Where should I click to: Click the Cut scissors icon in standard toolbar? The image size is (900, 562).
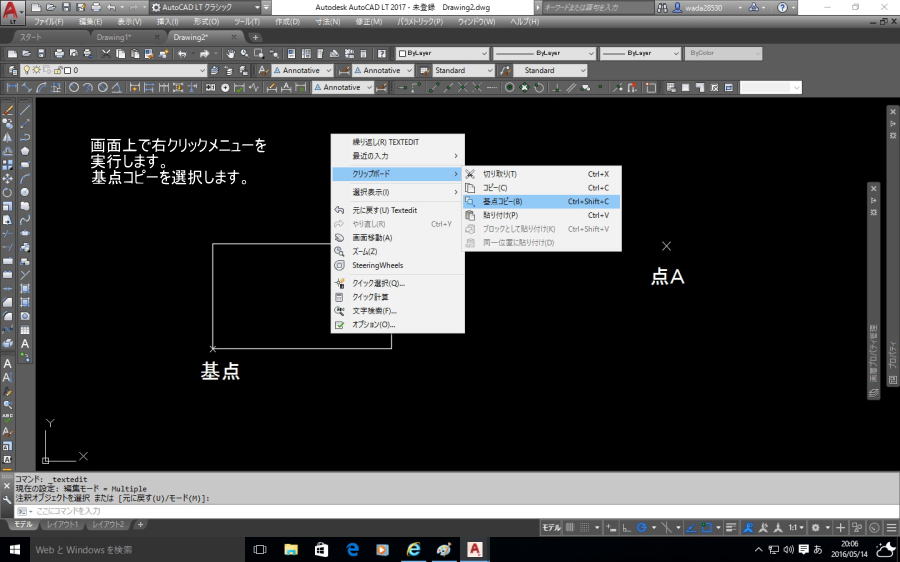pos(106,53)
